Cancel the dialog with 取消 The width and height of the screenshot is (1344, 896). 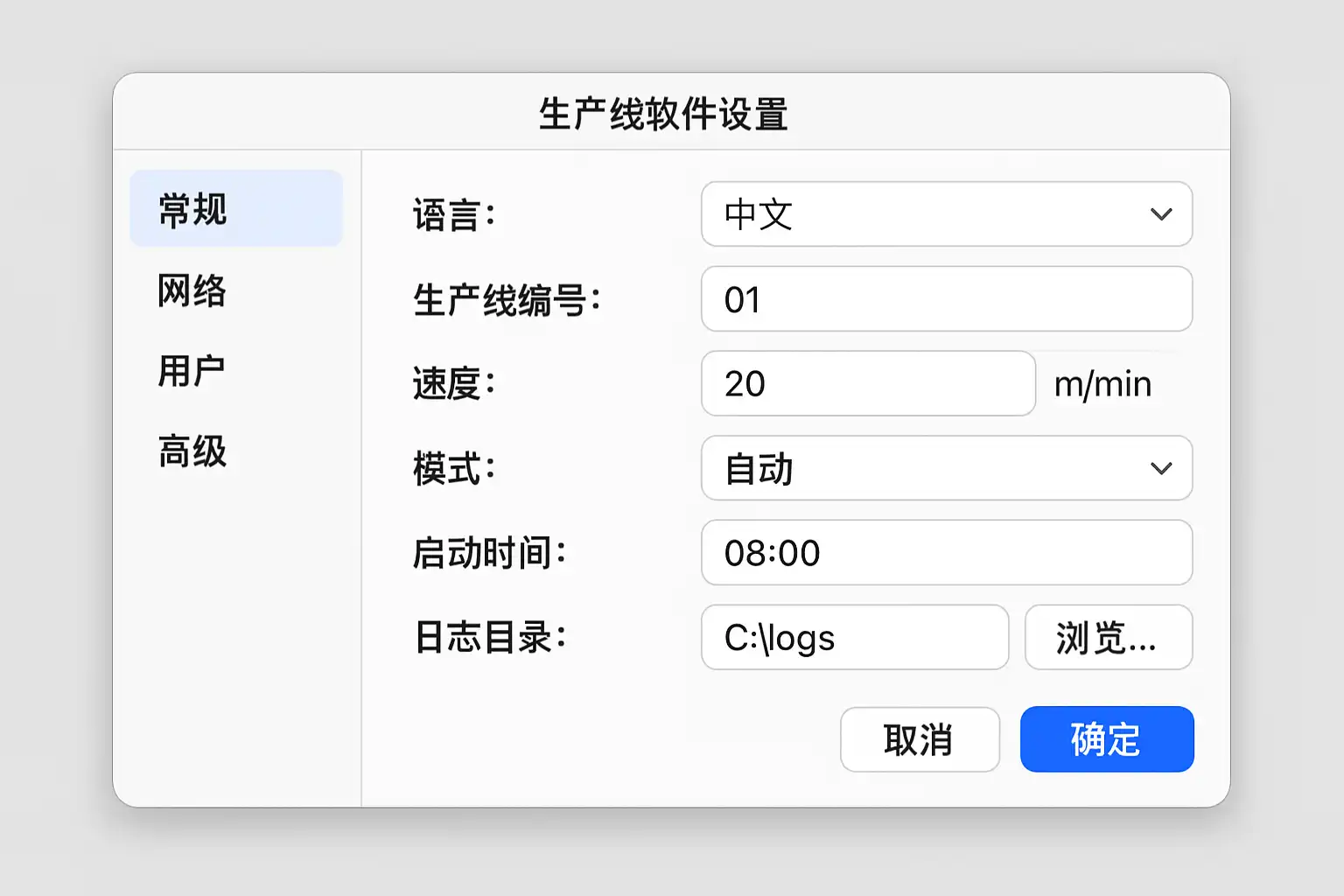[920, 740]
